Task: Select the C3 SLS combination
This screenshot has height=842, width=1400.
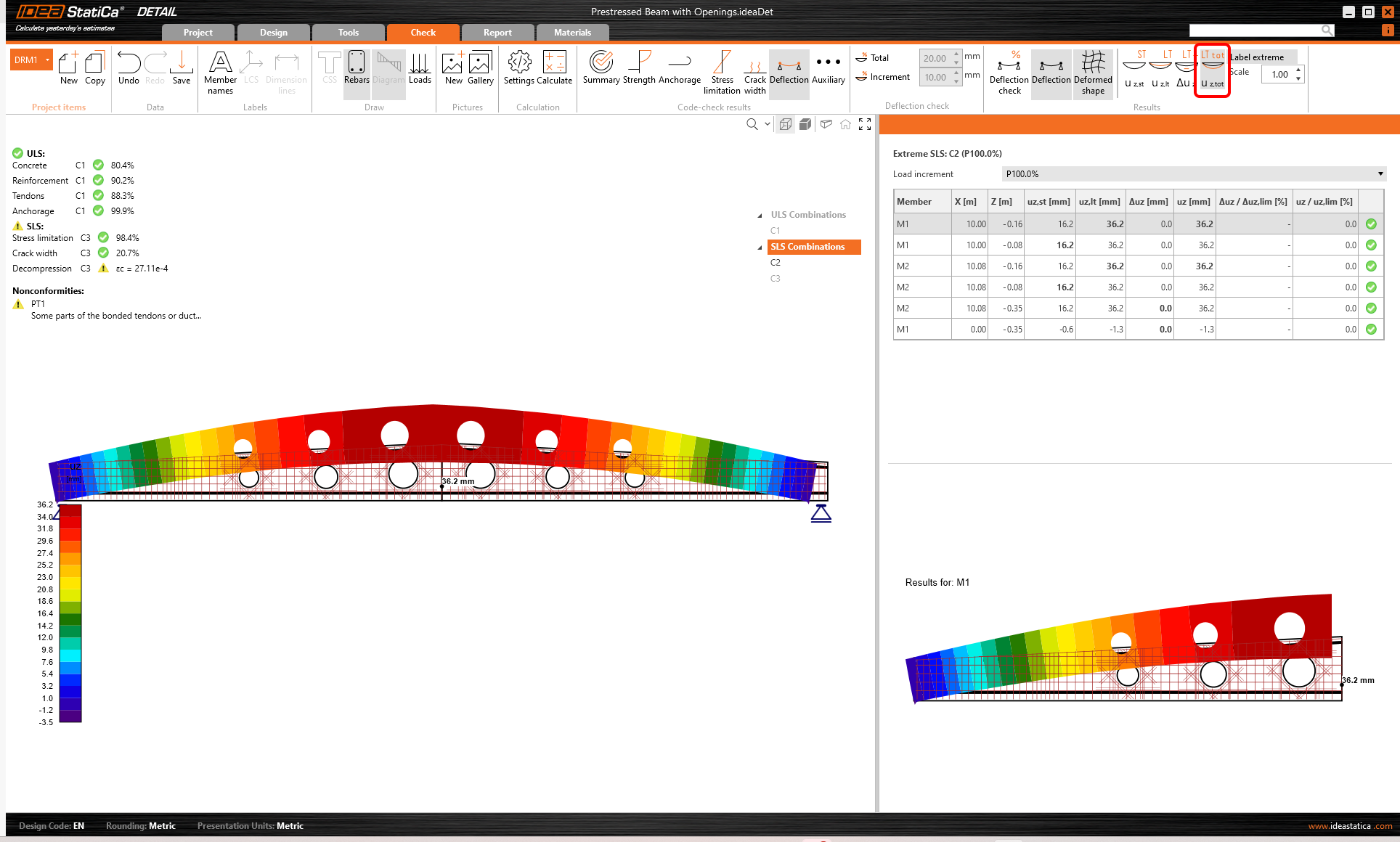Action: click(776, 279)
